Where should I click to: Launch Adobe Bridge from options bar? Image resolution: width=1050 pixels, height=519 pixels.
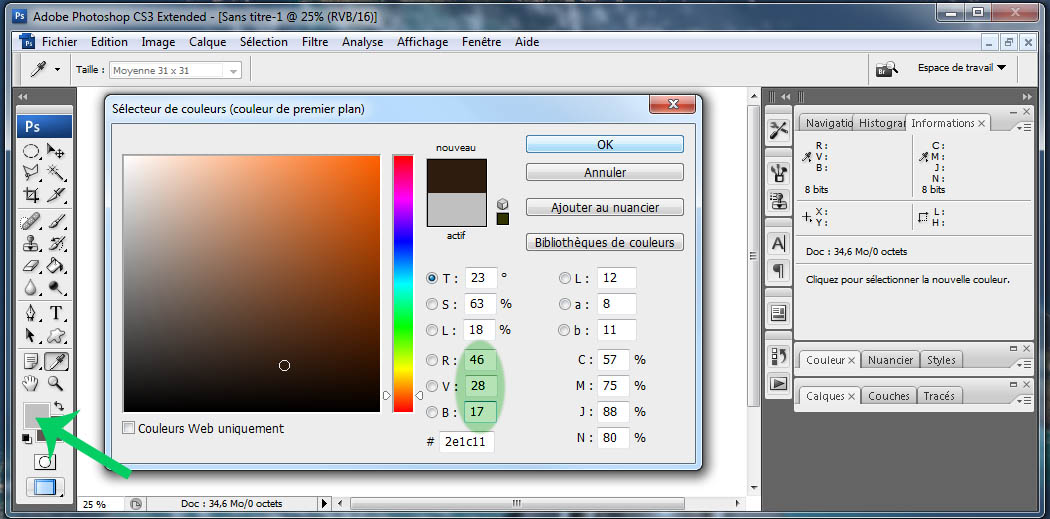pos(887,68)
